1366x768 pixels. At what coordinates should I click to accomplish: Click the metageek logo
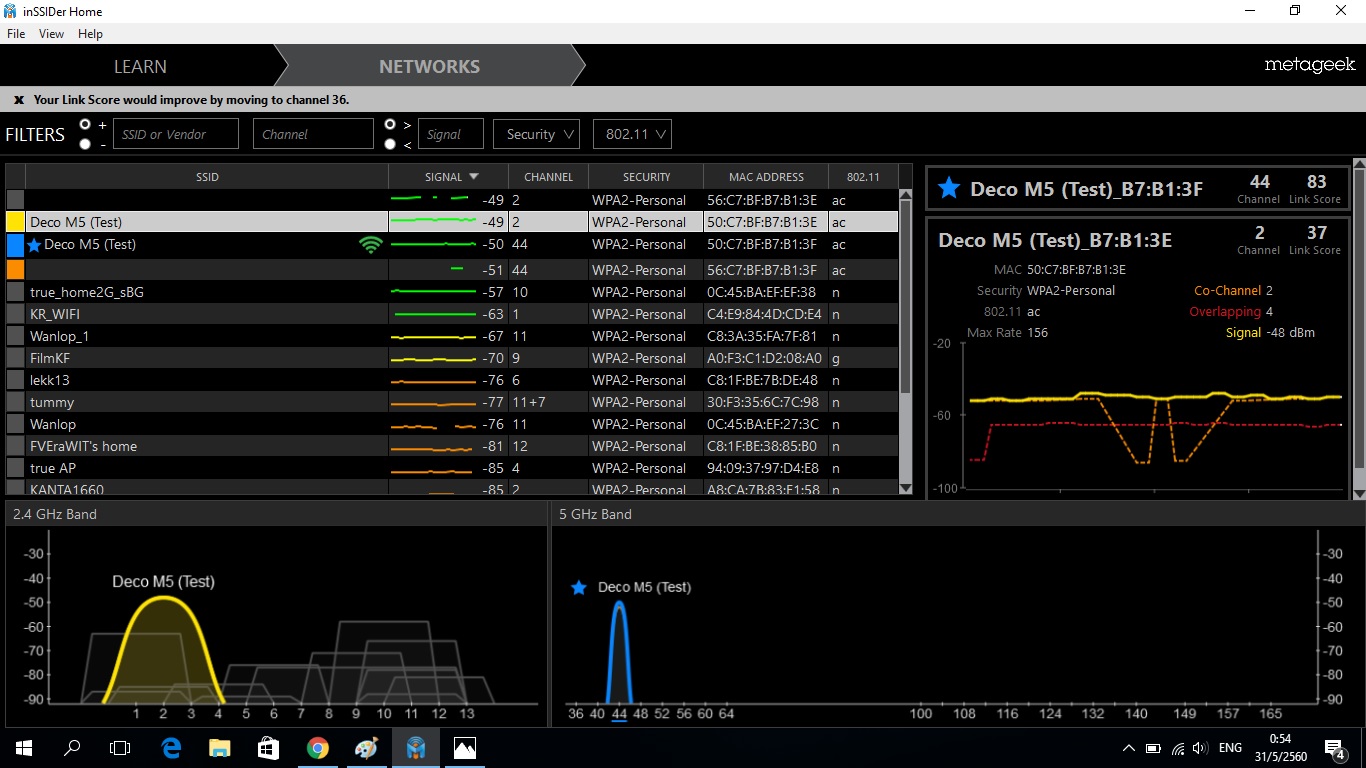(x=1310, y=65)
